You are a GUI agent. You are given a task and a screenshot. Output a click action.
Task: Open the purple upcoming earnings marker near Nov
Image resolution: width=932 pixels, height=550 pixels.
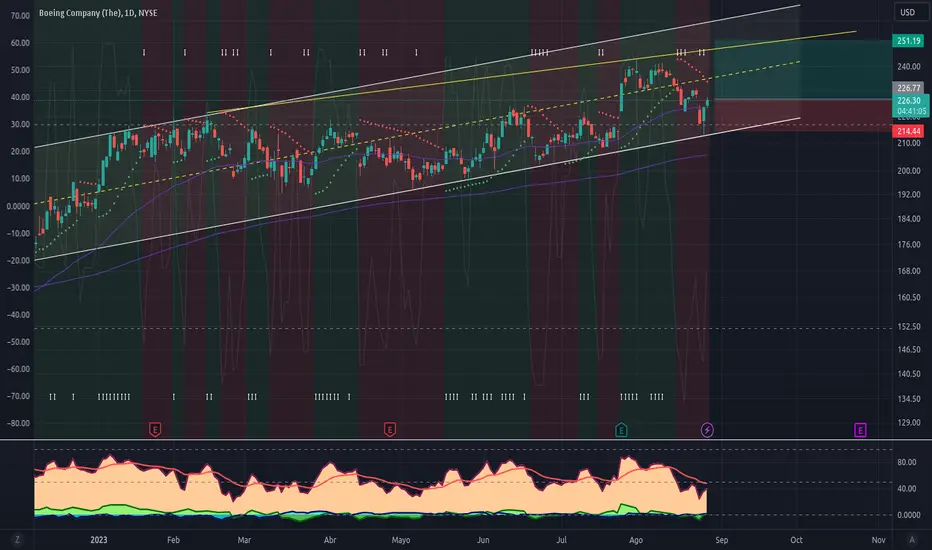[x=860, y=429]
